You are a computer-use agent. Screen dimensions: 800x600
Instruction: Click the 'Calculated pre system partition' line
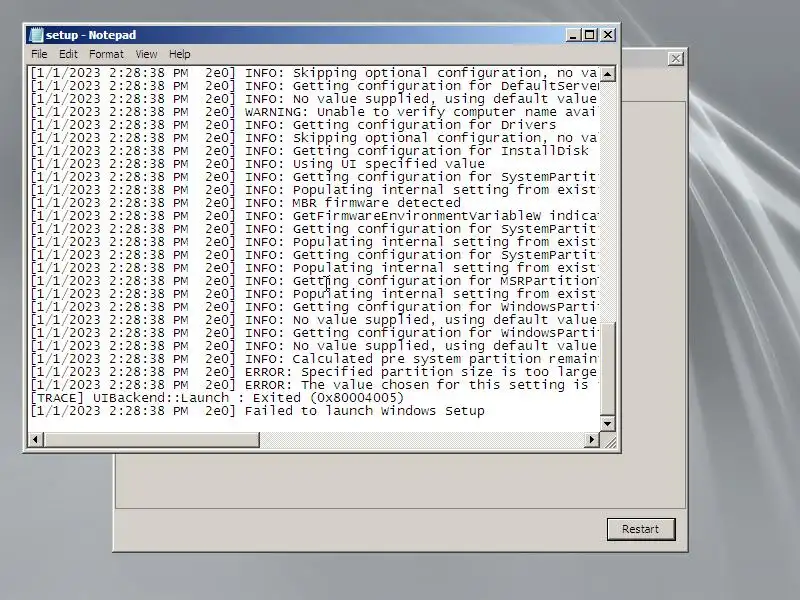coord(314,359)
